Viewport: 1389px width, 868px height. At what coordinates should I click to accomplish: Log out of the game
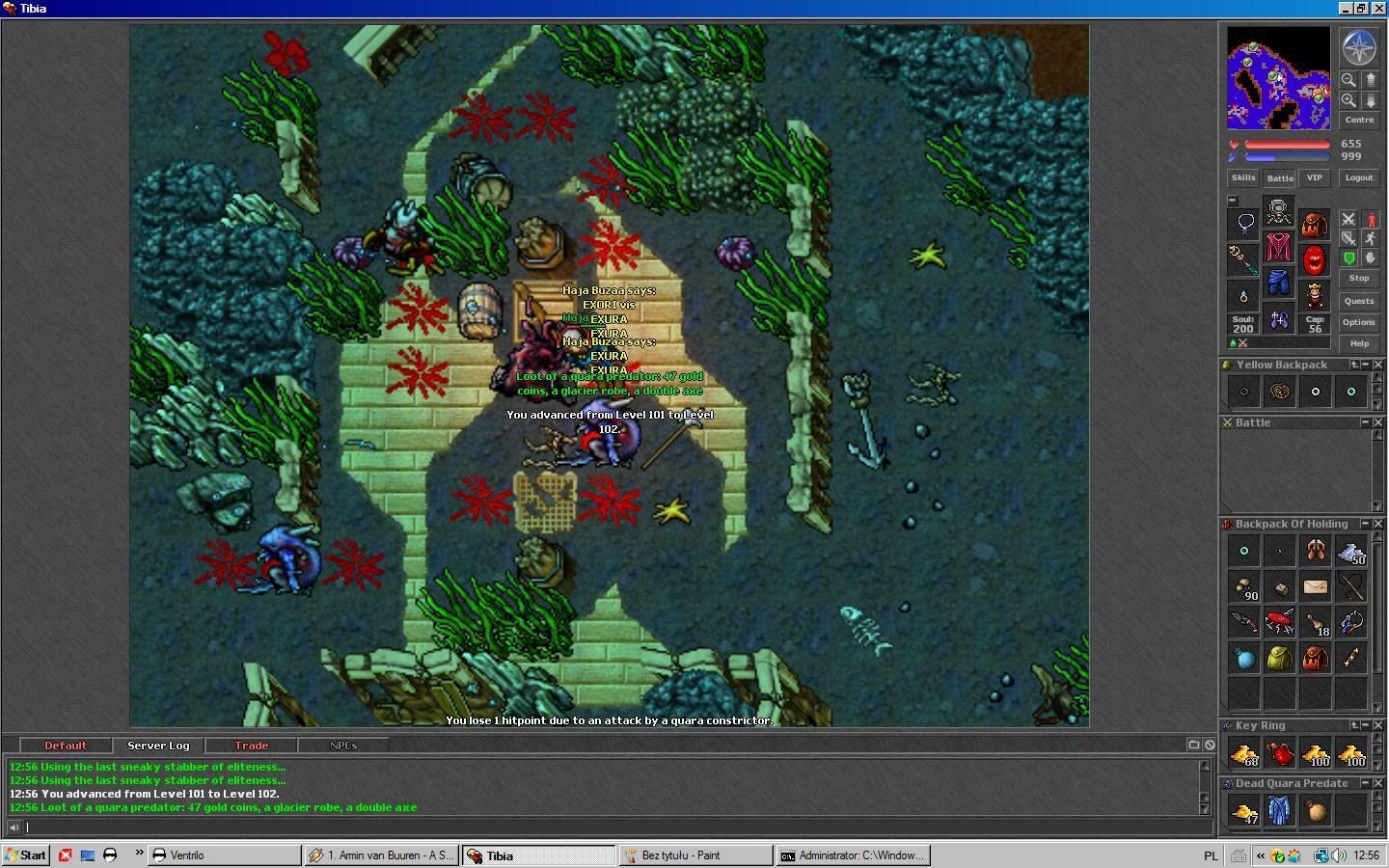click(x=1359, y=177)
